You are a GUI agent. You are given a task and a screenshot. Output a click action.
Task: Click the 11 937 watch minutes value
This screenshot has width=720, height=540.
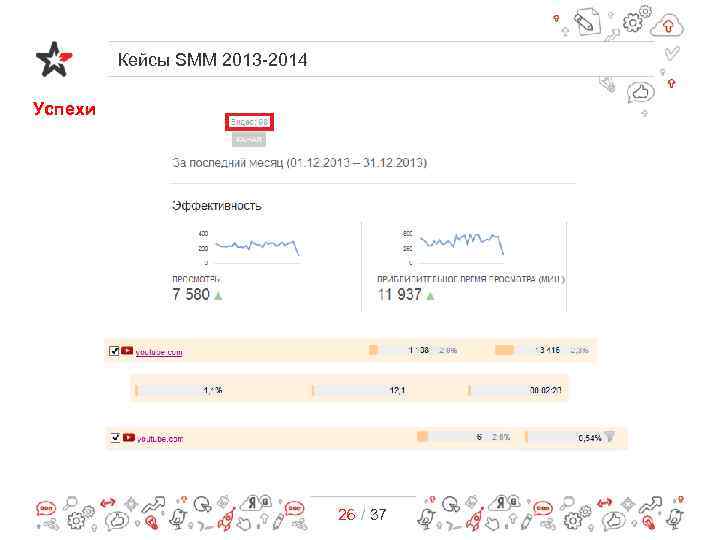[x=399, y=294]
